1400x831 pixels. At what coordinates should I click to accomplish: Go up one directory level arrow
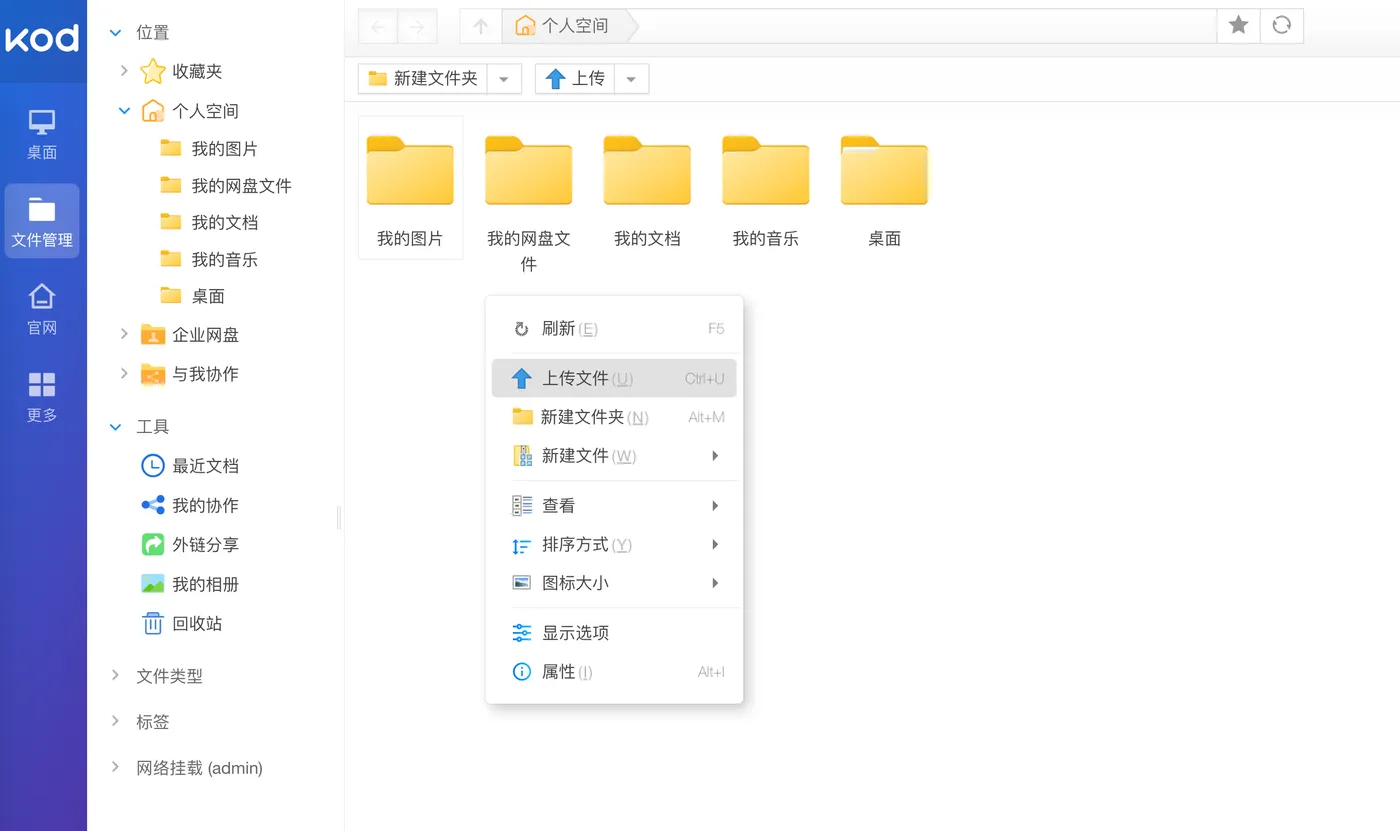click(480, 27)
